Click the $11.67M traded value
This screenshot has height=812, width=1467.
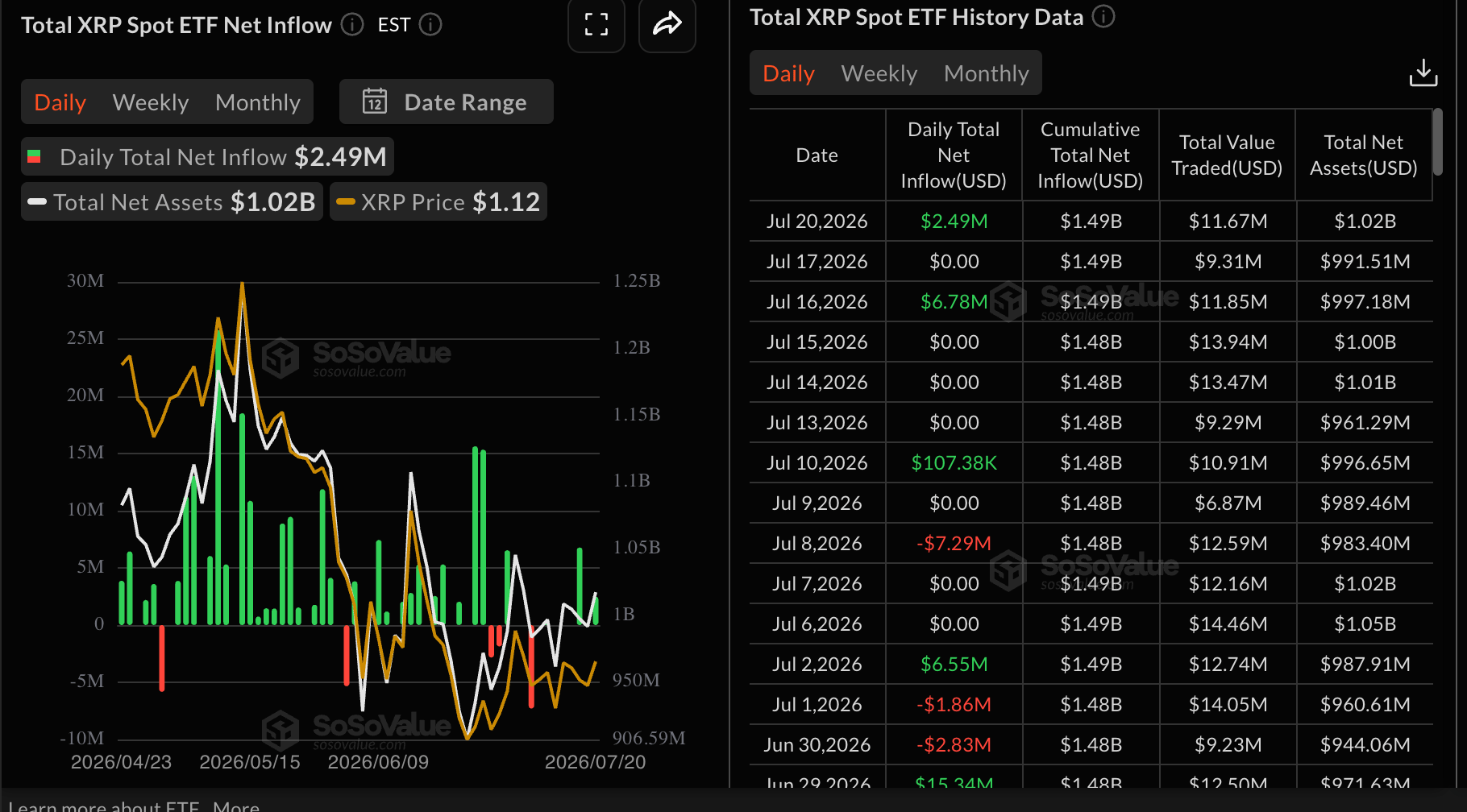point(1228,221)
